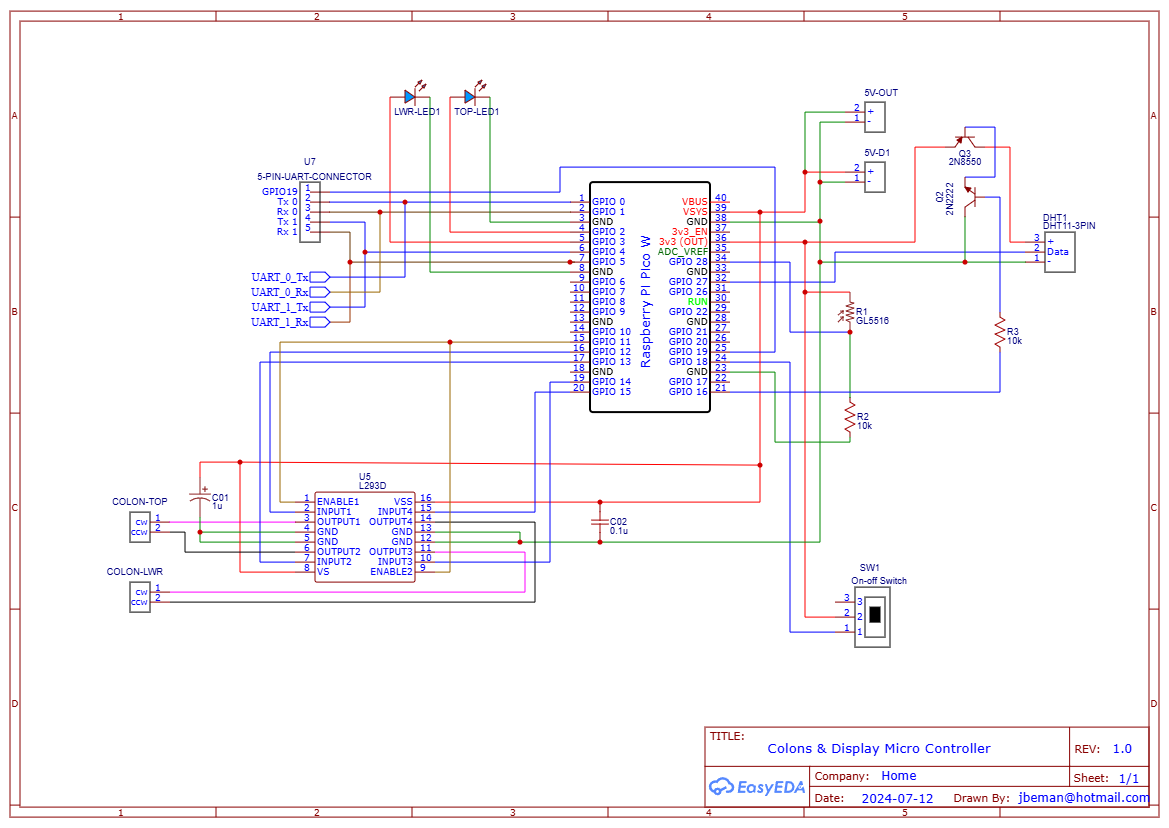1169x828 pixels.
Task: Select the UART_1_Tx net port flag
Action: [x=319, y=307]
